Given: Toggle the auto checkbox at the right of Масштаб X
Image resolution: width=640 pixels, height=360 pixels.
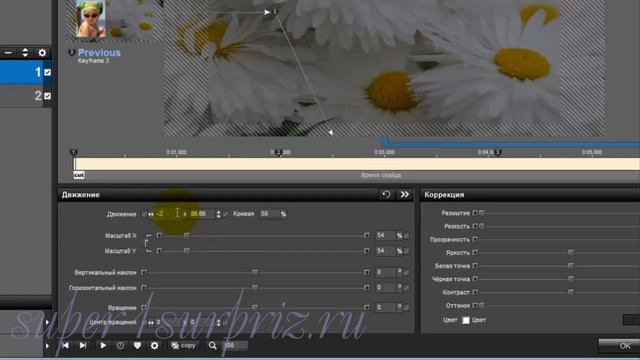Looking at the screenshot, I should tap(407, 236).
